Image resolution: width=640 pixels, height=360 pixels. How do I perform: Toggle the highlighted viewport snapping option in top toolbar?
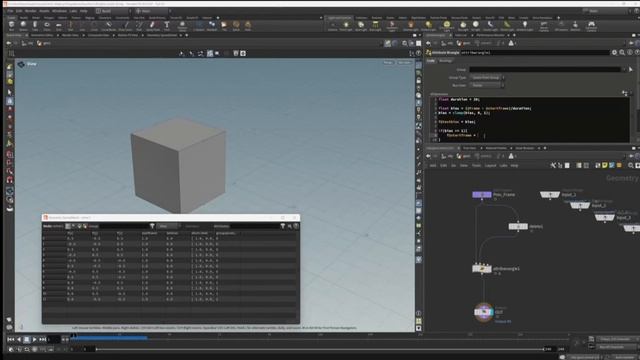point(210,53)
